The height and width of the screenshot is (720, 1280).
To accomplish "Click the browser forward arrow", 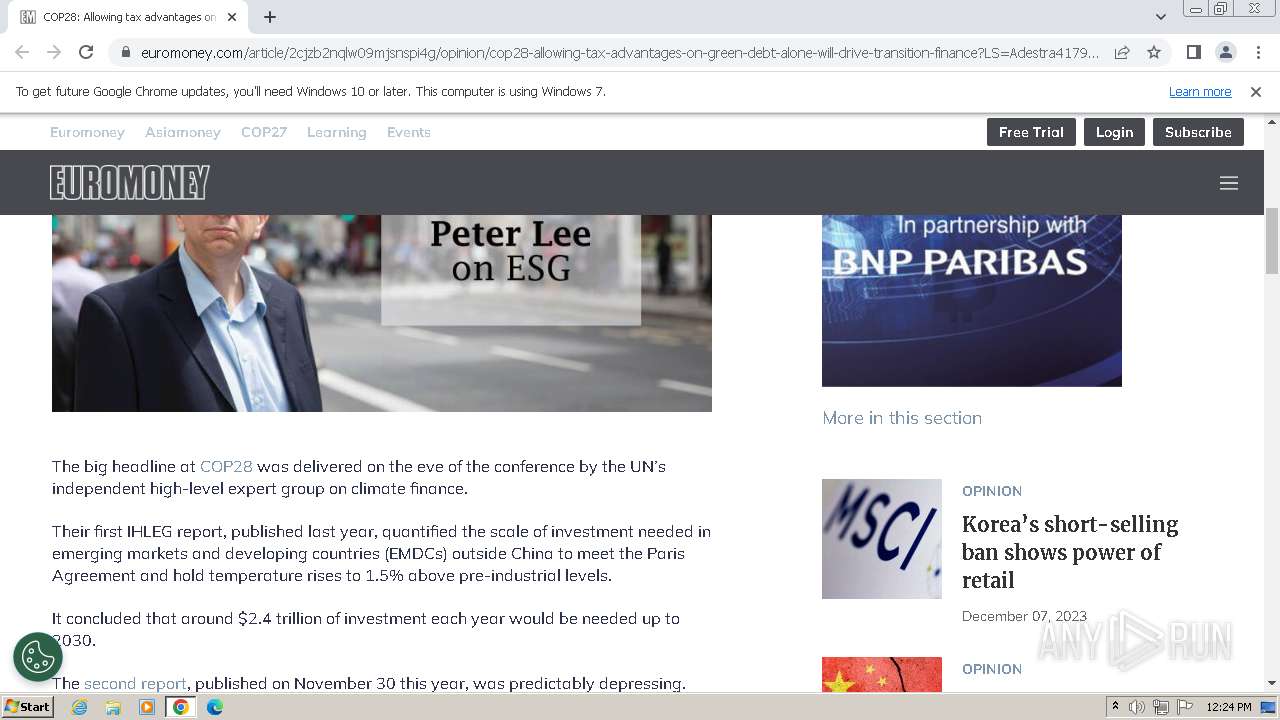I will point(54,52).
